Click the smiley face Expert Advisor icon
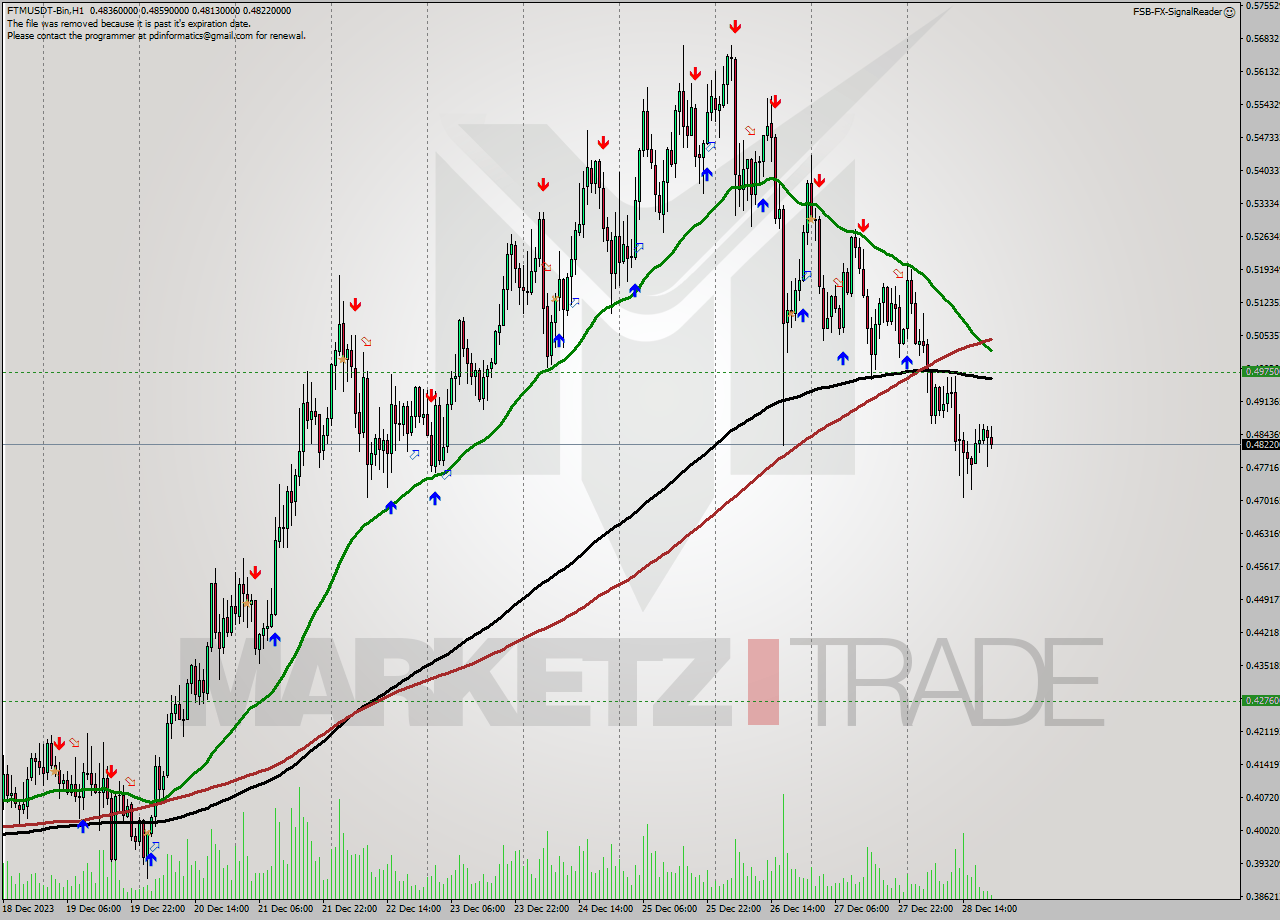The image size is (1280, 920). click(1229, 12)
